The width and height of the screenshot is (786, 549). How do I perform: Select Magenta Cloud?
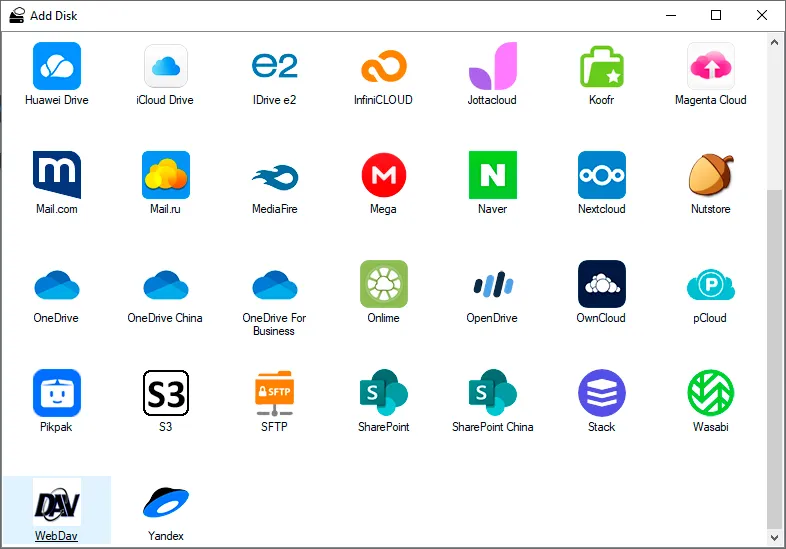[710, 66]
